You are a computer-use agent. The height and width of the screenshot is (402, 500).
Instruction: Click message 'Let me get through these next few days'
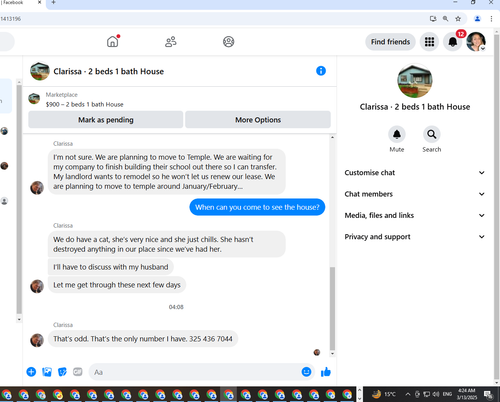pos(117,285)
